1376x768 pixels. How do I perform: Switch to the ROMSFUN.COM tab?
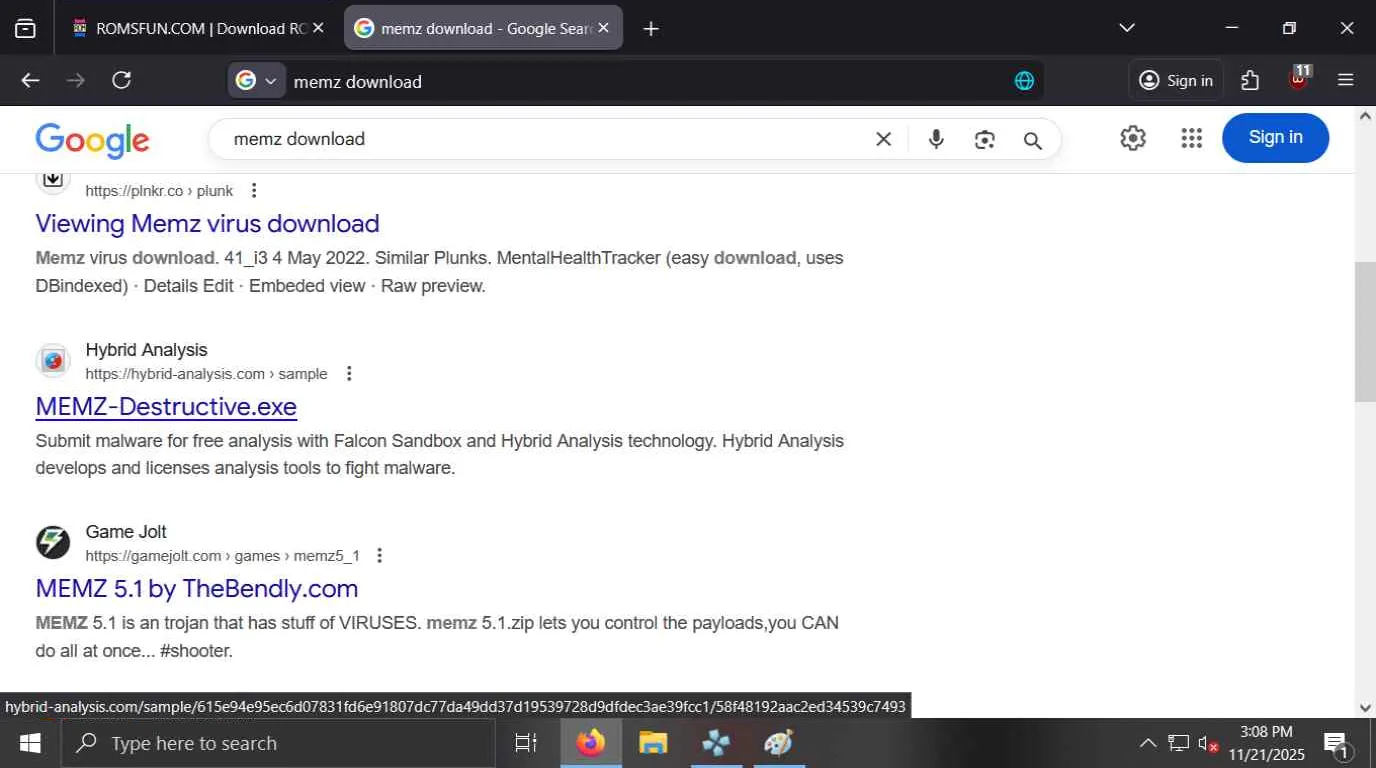pyautogui.click(x=199, y=28)
